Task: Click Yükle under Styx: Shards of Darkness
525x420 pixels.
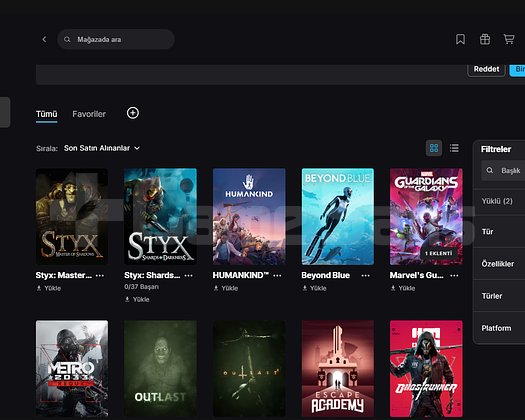Action: tap(137, 299)
